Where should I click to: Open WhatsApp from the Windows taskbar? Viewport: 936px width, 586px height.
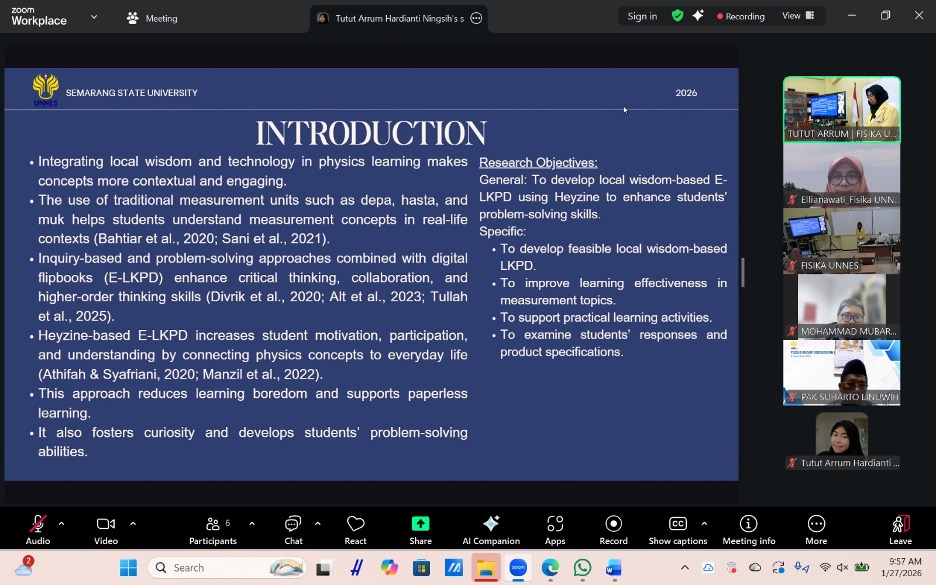point(582,568)
